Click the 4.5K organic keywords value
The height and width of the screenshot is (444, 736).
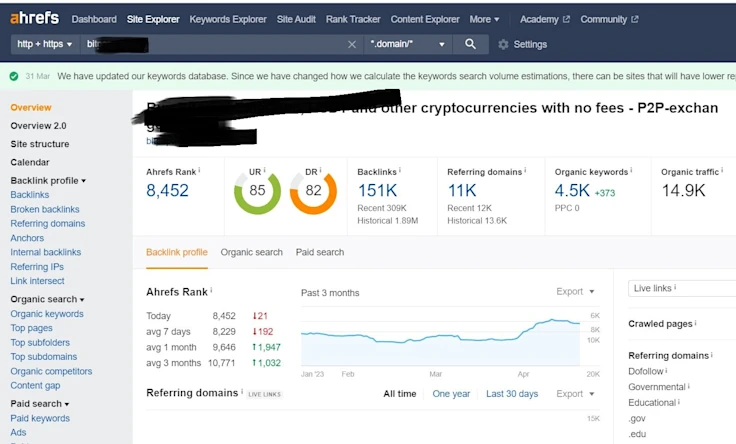click(572, 191)
